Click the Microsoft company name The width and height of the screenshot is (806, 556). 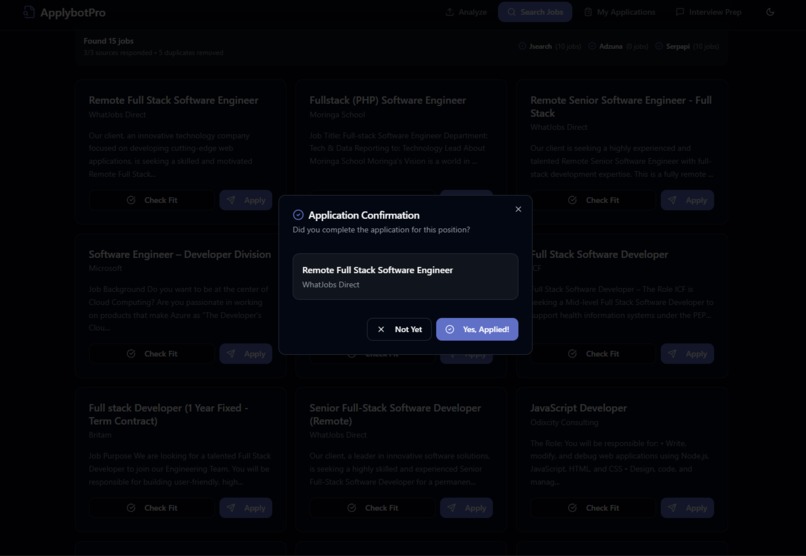(105, 268)
